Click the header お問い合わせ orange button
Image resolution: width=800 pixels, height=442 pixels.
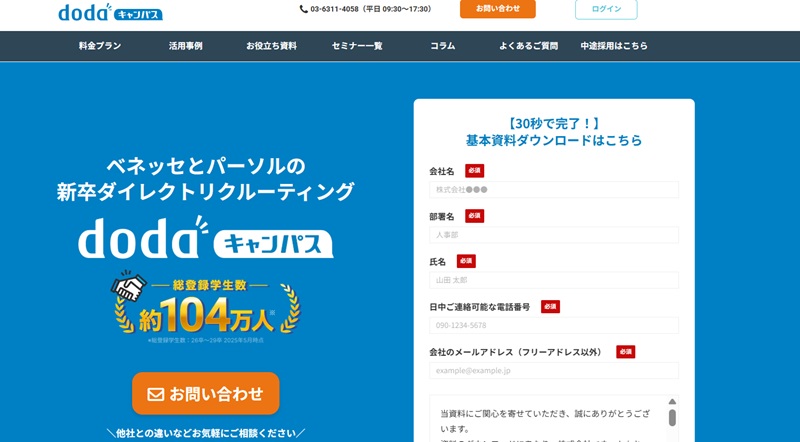497,9
